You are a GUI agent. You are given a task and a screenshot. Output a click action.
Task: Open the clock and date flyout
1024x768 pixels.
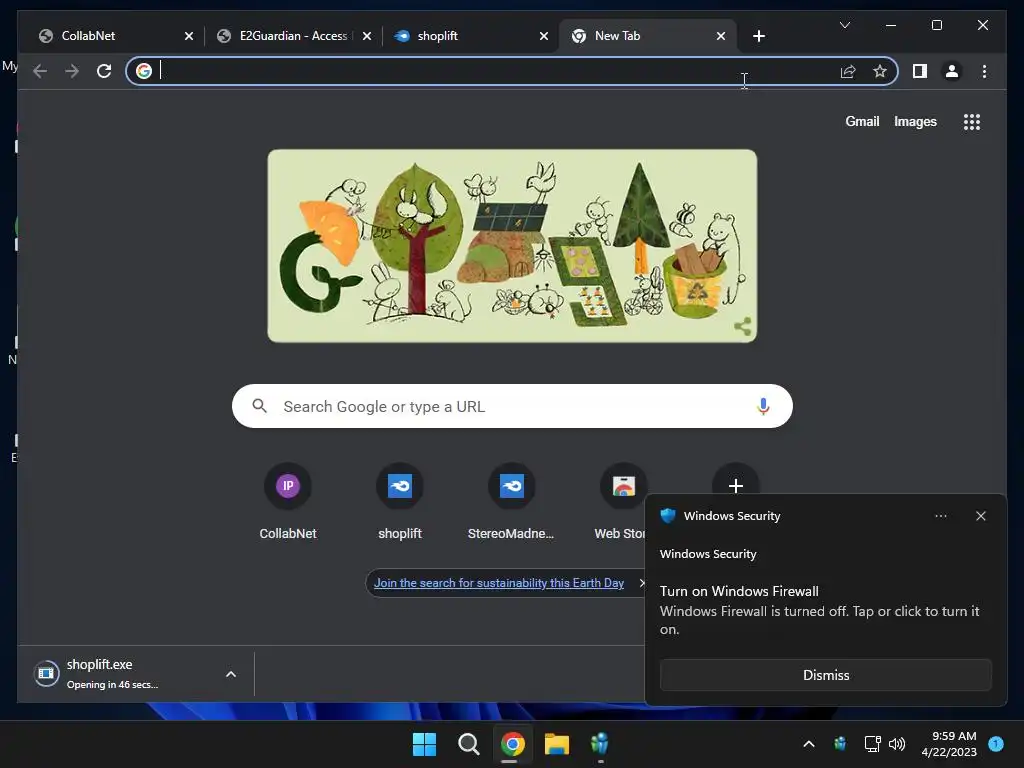[949, 744]
